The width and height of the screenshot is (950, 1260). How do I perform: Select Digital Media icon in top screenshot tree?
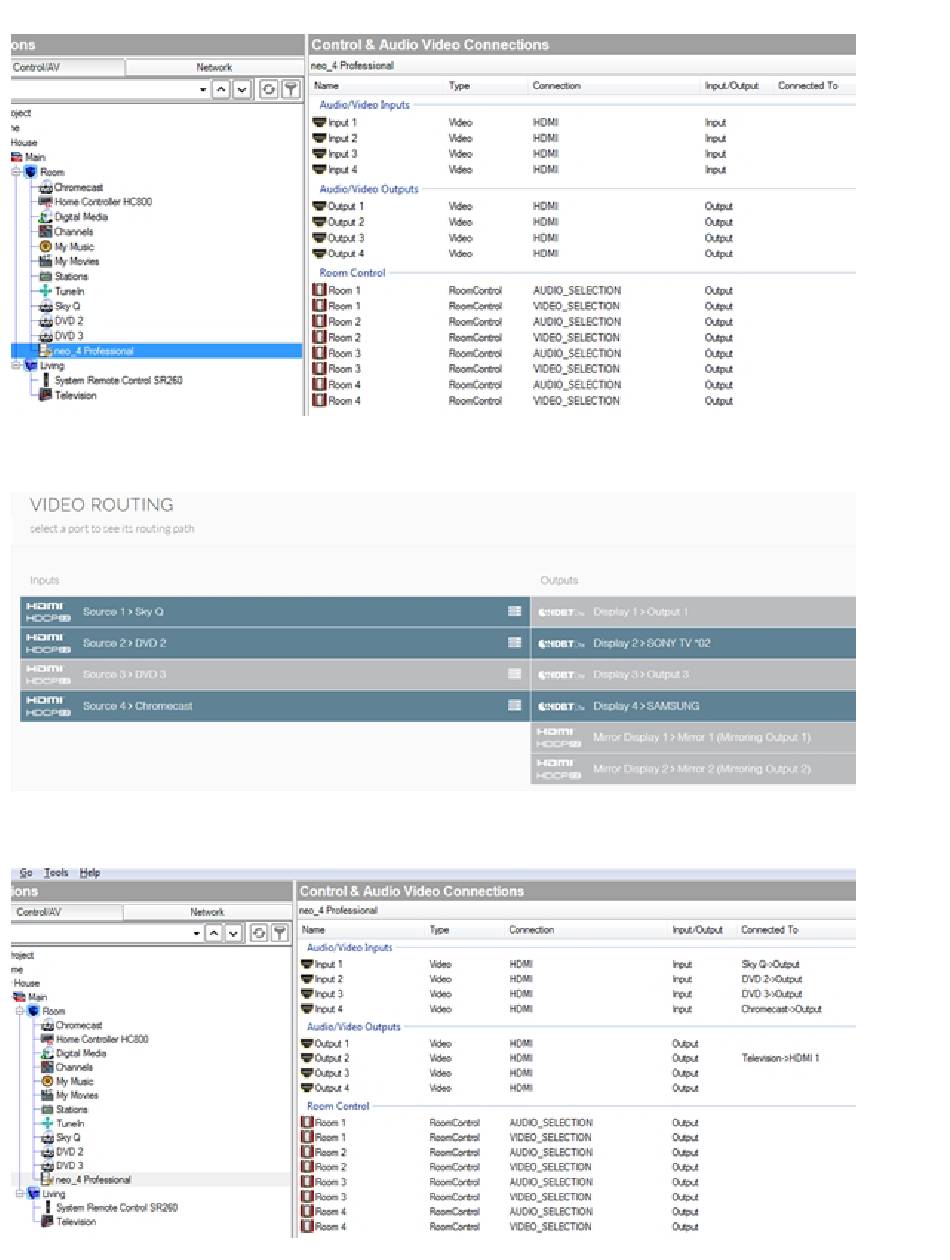(x=45, y=217)
